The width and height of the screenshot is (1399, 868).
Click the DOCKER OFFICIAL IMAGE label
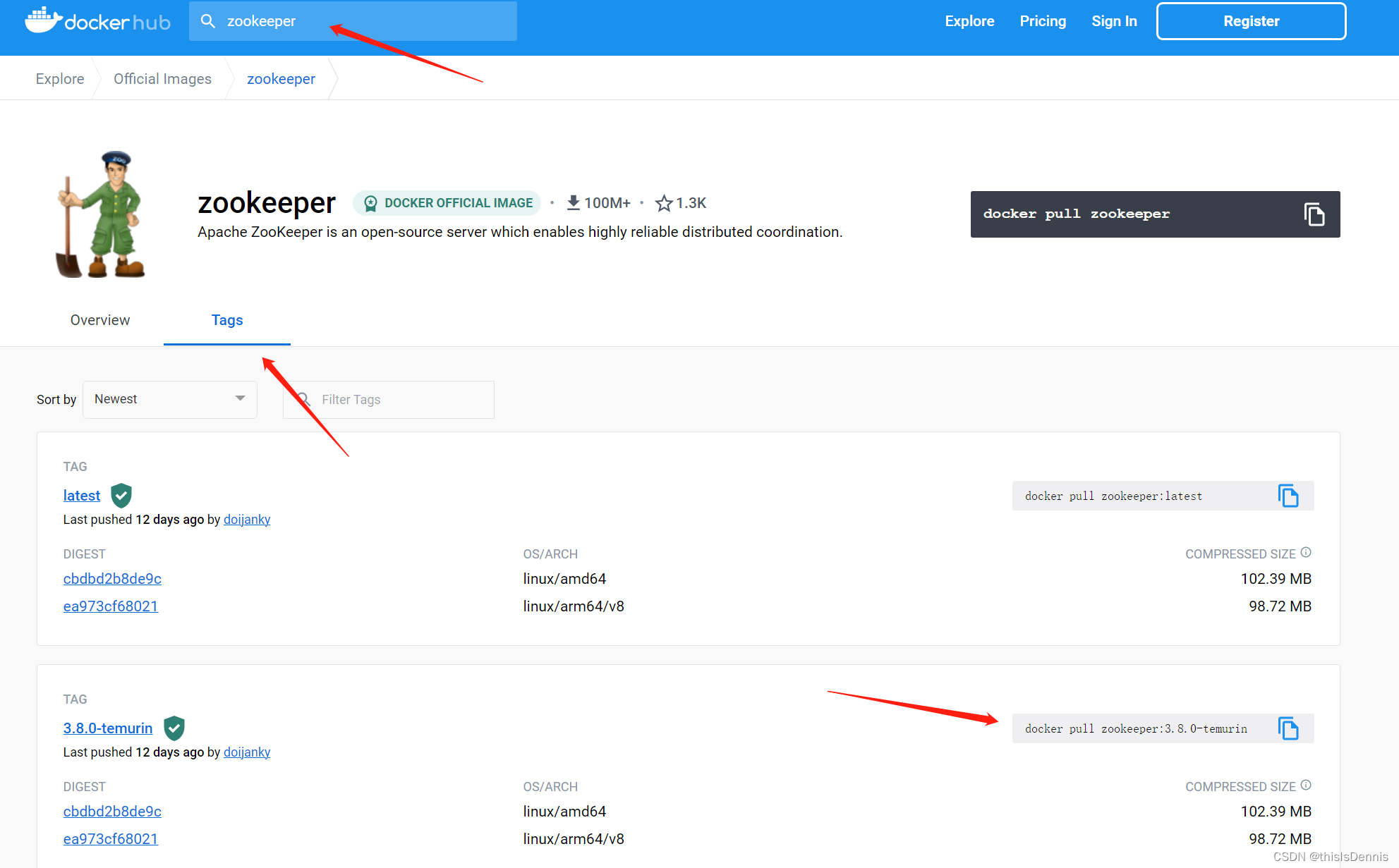coord(459,203)
